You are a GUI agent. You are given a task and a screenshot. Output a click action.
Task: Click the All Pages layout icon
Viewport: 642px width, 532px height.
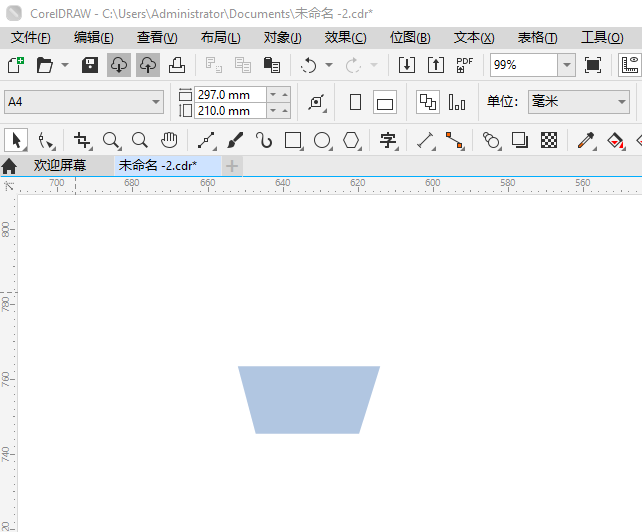click(428, 102)
